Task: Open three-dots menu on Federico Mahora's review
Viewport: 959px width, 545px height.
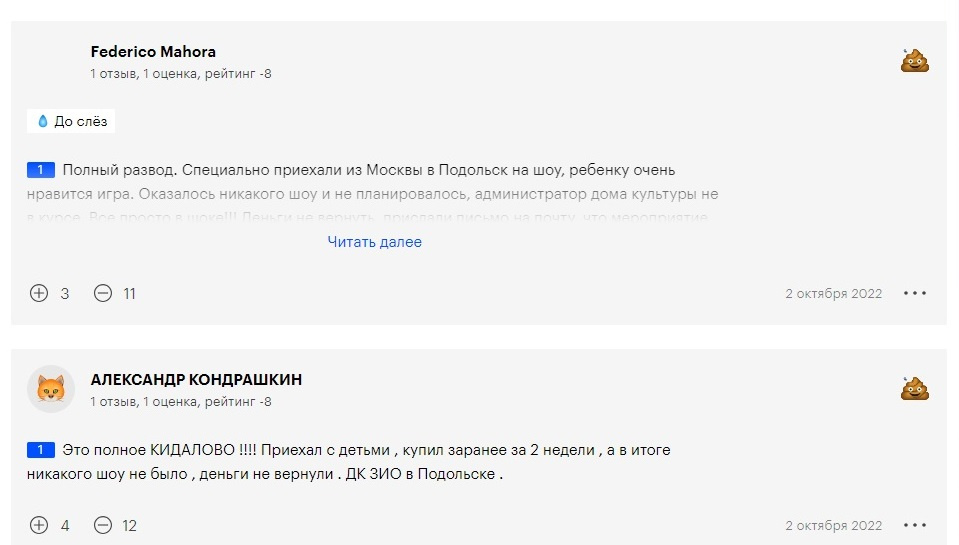Action: click(x=914, y=293)
